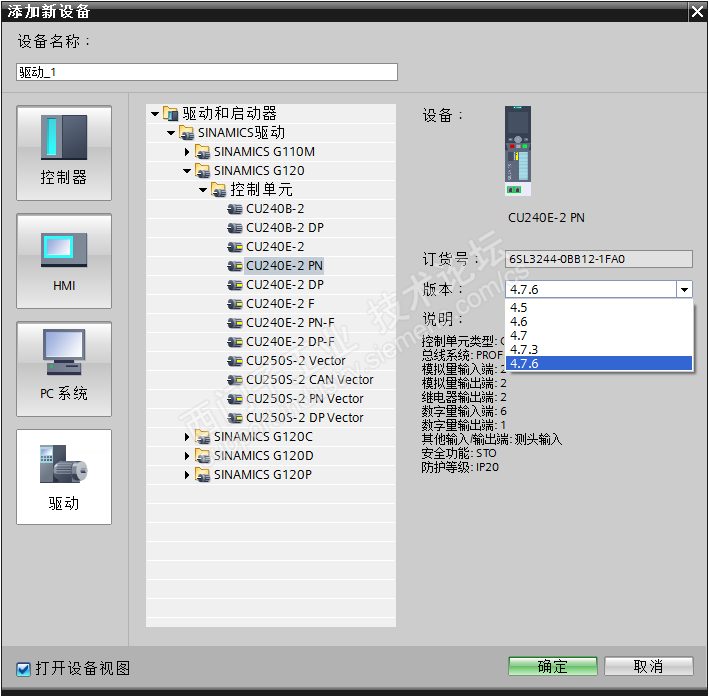The image size is (709, 697).
Task: Click the SINAMICS驱动 folder icon
Action: click(x=186, y=133)
